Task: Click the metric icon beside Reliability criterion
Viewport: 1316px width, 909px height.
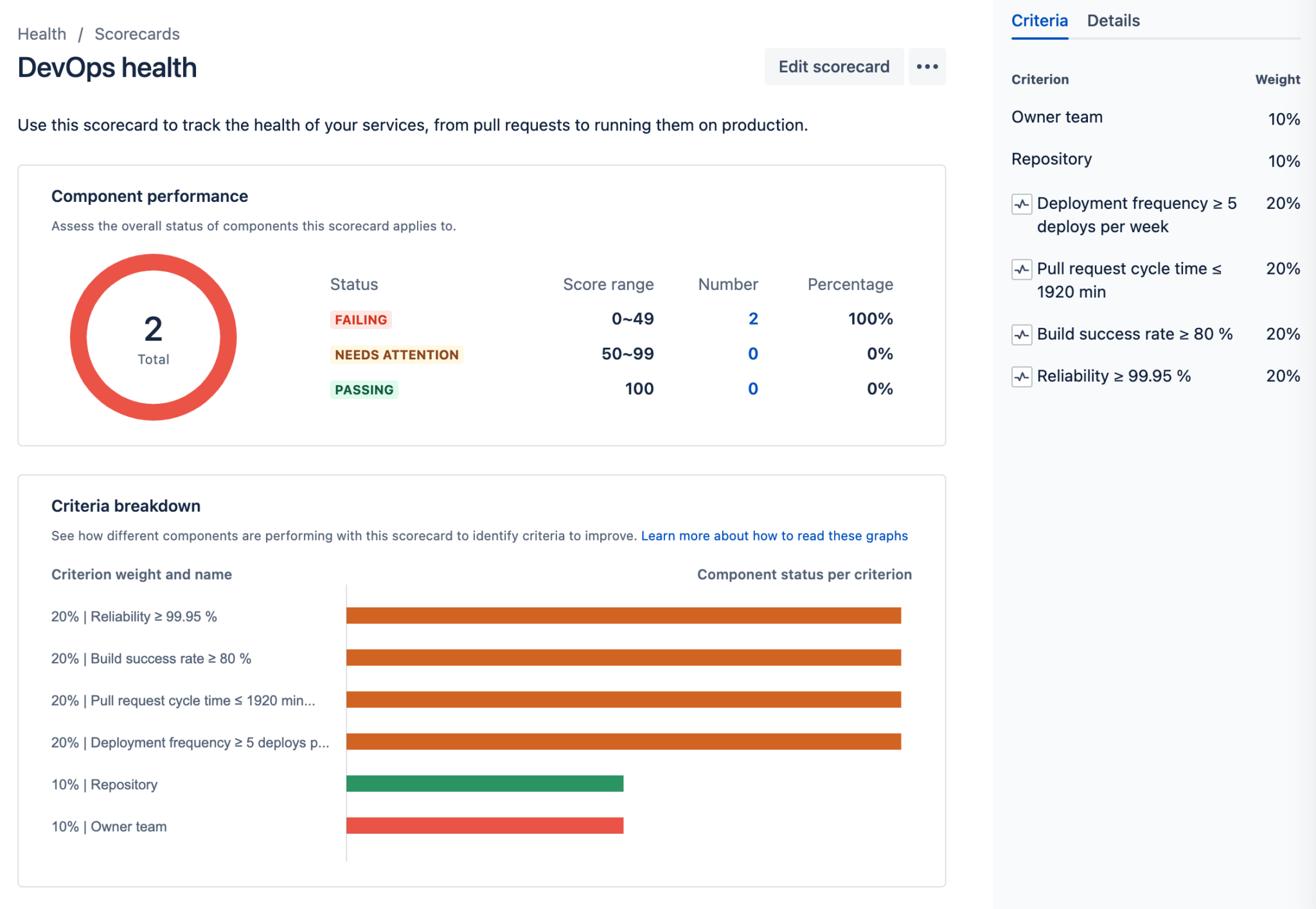Action: (1021, 377)
